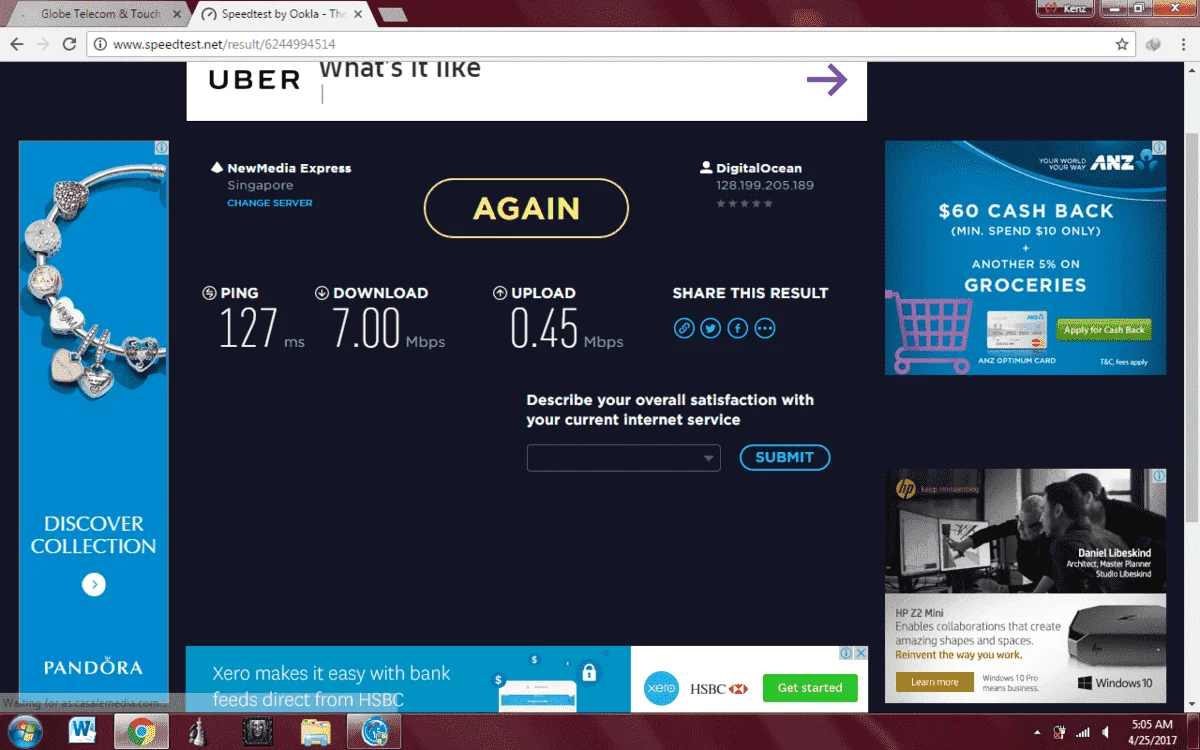View site information icon in address bar
1200x750 pixels.
click(99, 44)
